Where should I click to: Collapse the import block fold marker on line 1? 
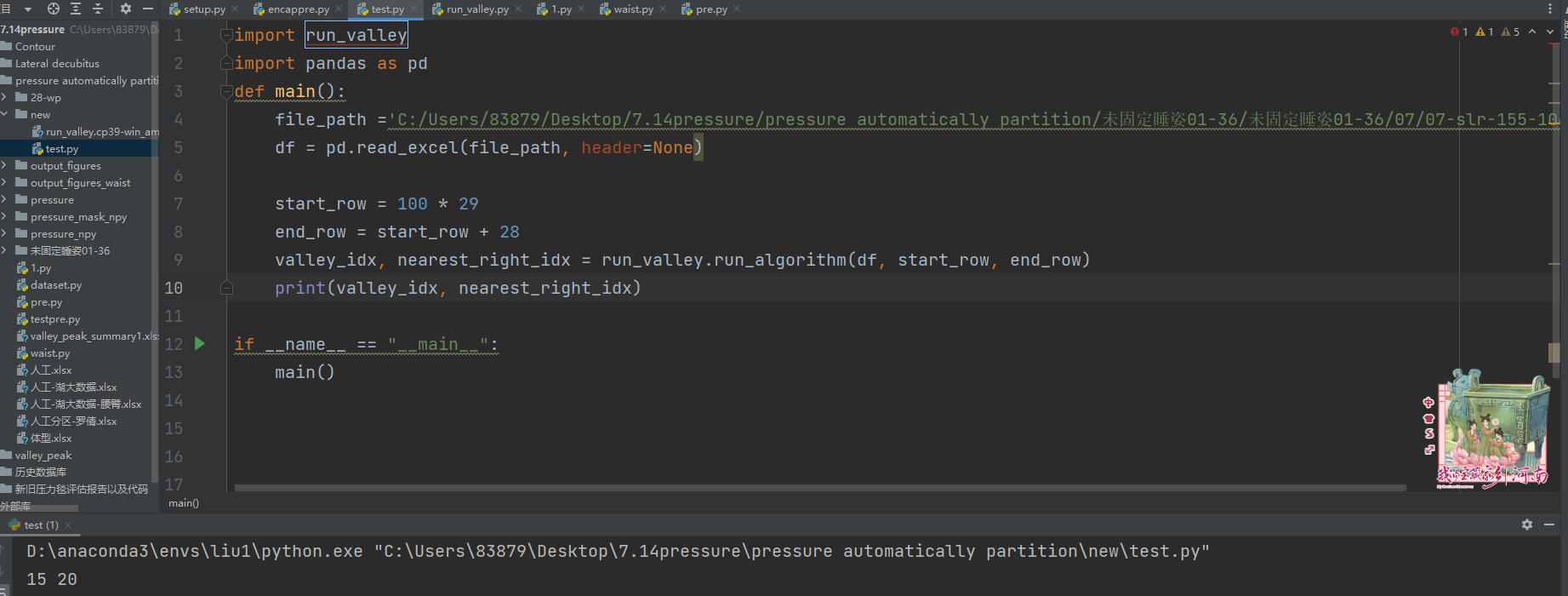[226, 35]
